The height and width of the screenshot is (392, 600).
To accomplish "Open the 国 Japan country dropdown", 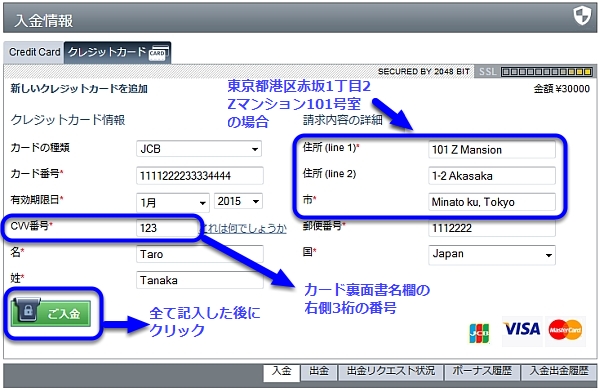I will (x=492, y=254).
